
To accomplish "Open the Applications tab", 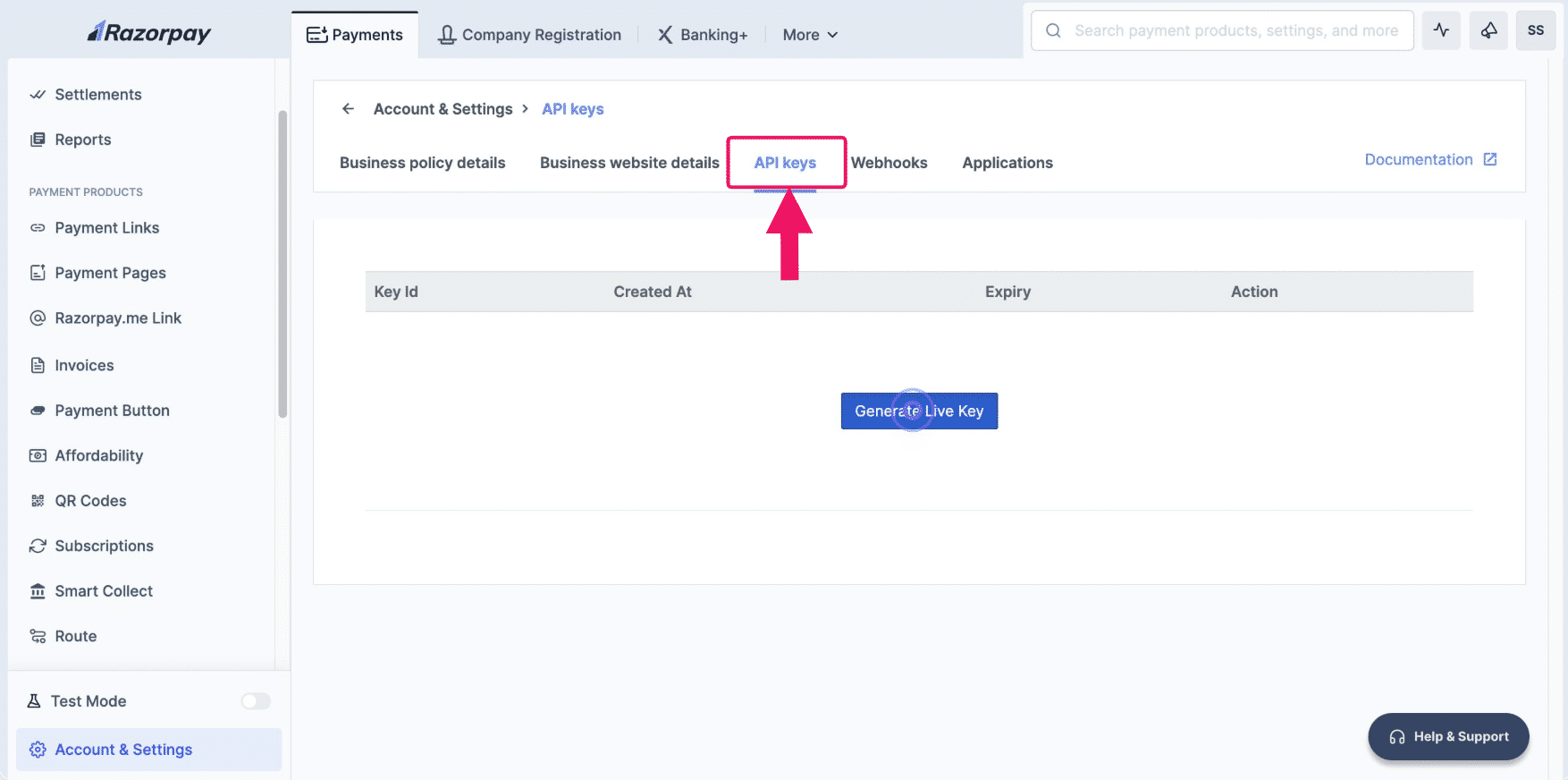I will coord(1007,163).
